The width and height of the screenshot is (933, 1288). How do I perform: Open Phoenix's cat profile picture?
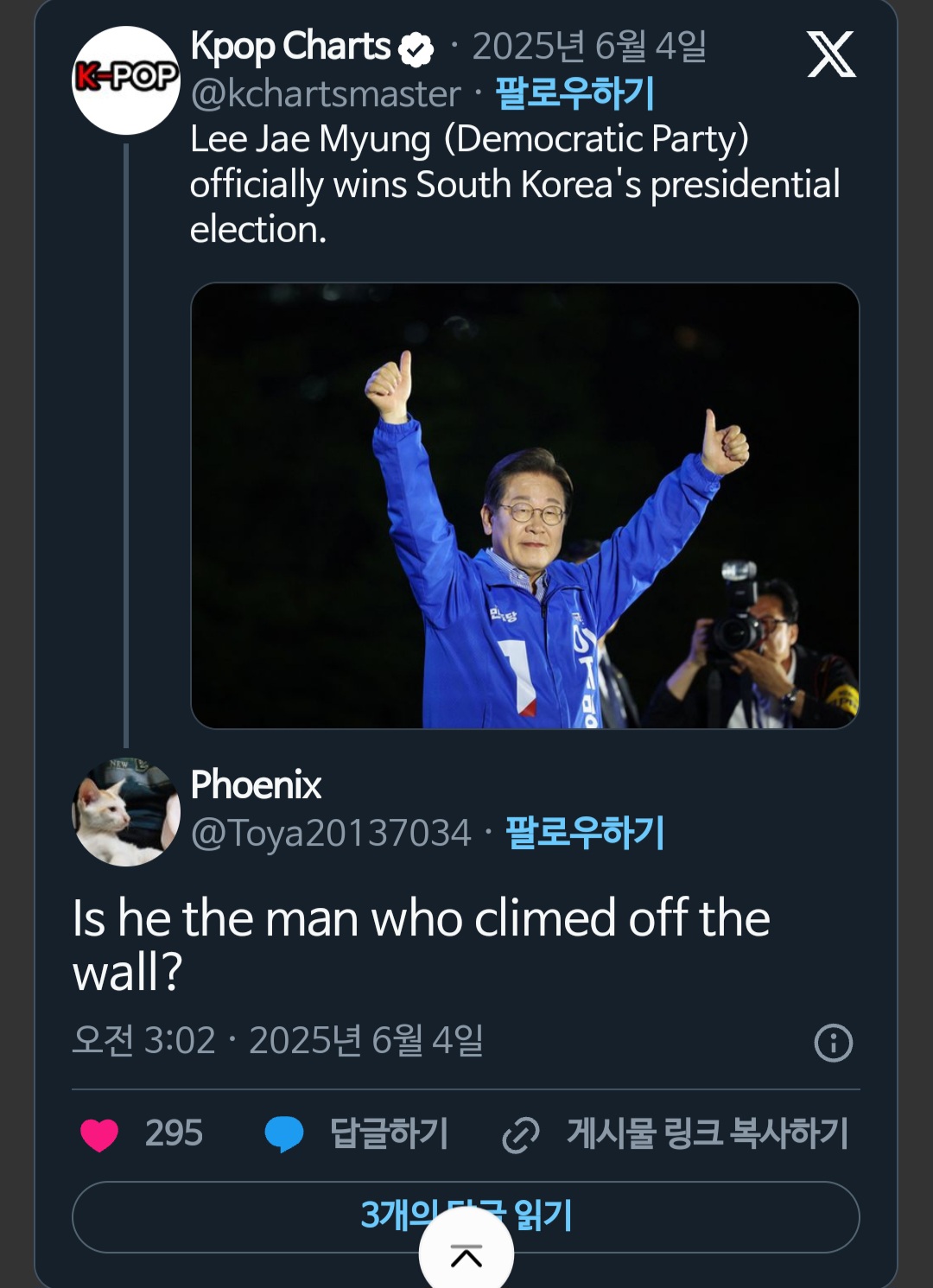[126, 812]
